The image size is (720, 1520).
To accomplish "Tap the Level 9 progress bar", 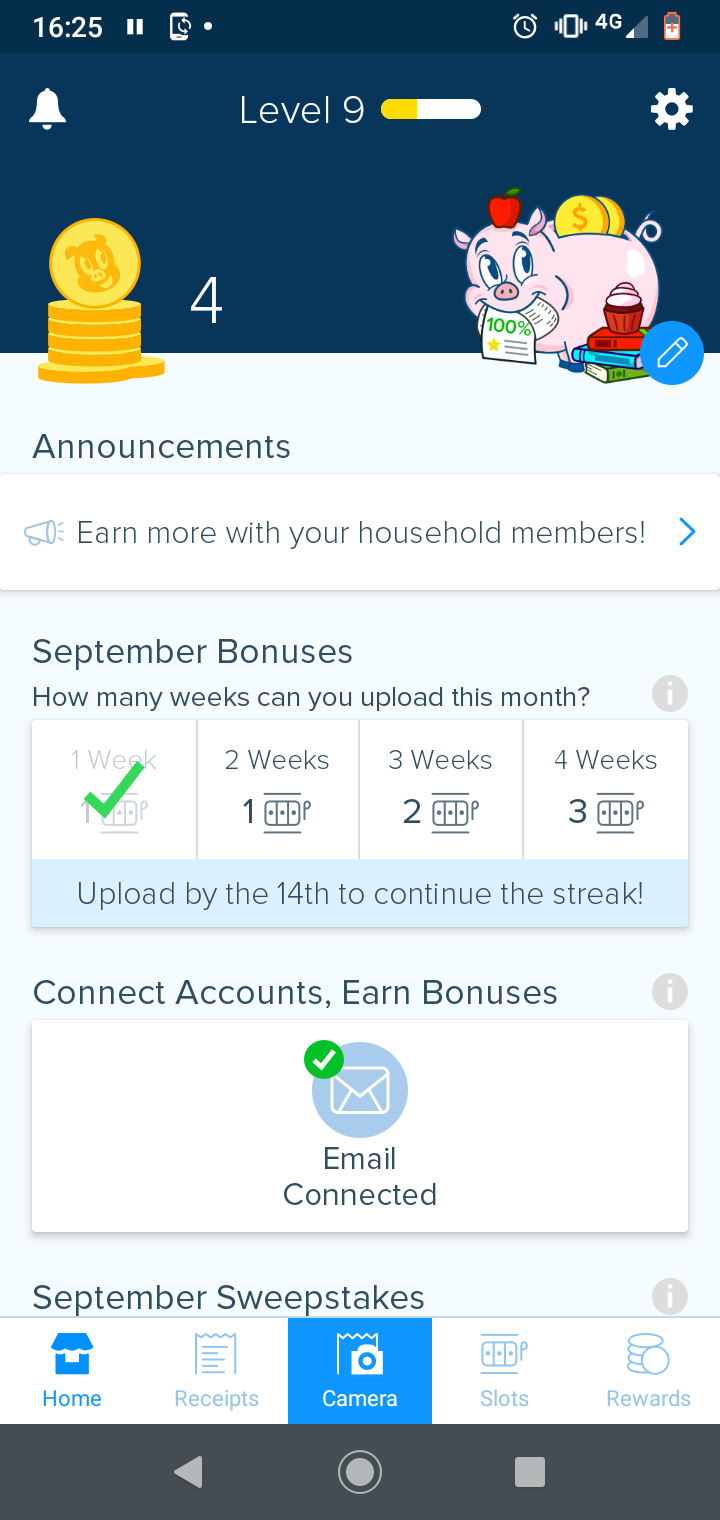I will click(431, 109).
